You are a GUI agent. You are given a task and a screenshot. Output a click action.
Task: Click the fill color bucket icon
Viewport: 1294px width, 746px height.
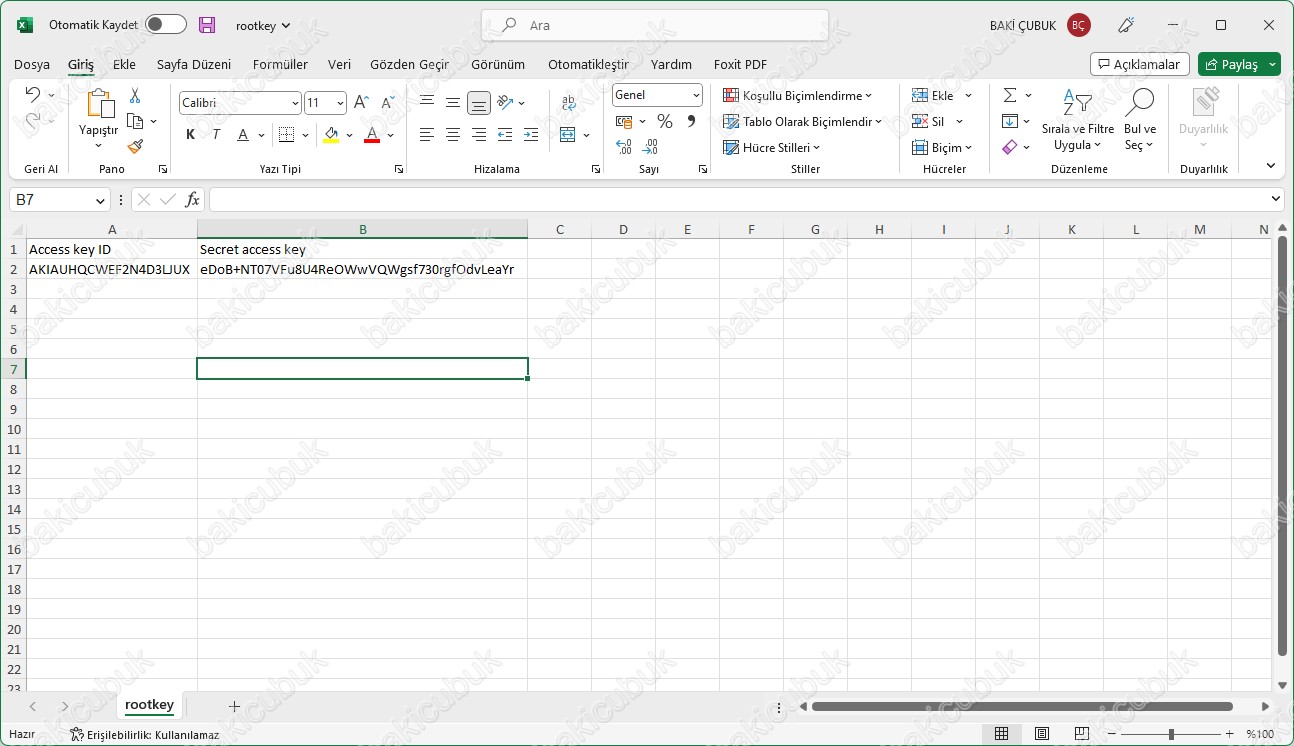pos(331,134)
